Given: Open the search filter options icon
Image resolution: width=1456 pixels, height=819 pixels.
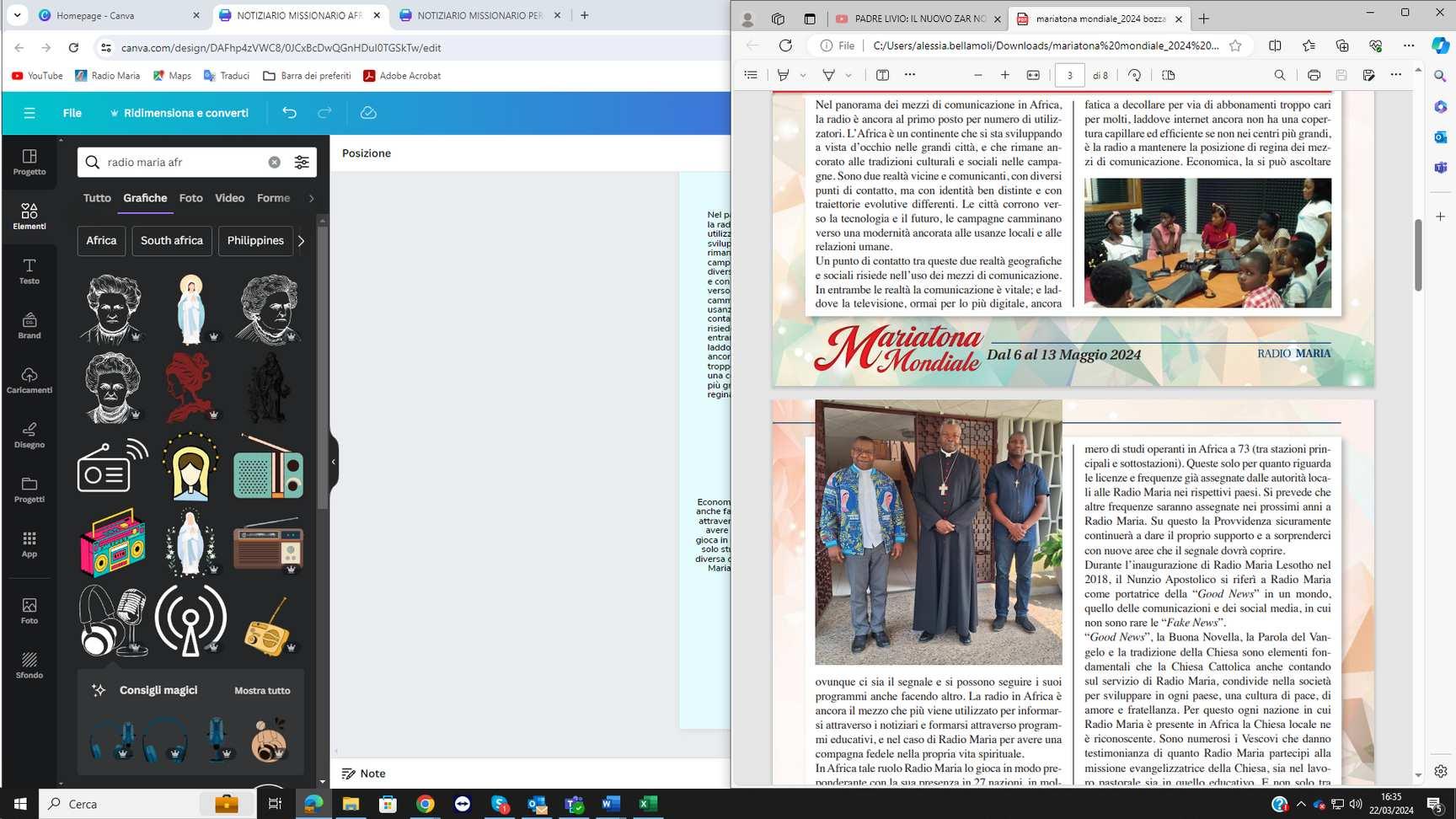Looking at the screenshot, I should [302, 163].
